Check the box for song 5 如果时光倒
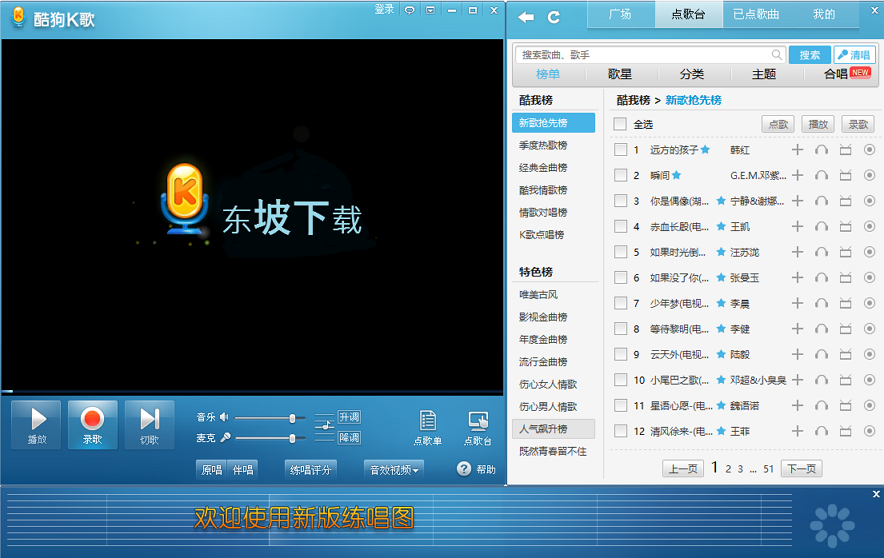Image resolution: width=884 pixels, height=558 pixels. [620, 252]
